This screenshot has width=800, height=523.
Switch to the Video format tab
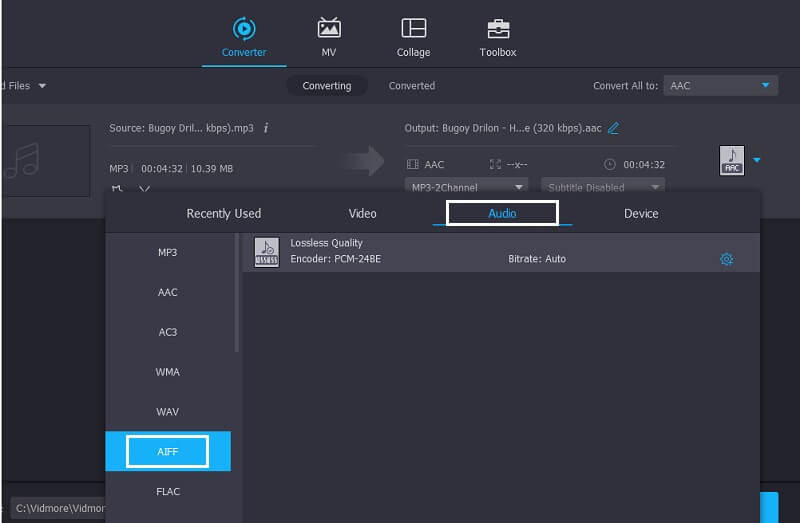point(362,213)
